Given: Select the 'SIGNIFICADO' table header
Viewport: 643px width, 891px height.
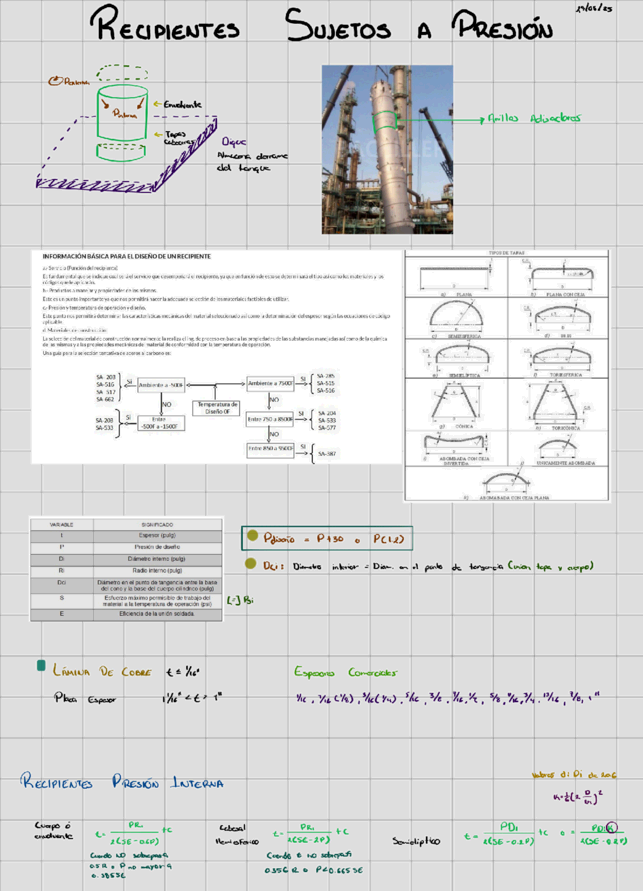Looking at the screenshot, I should click(x=157, y=524).
